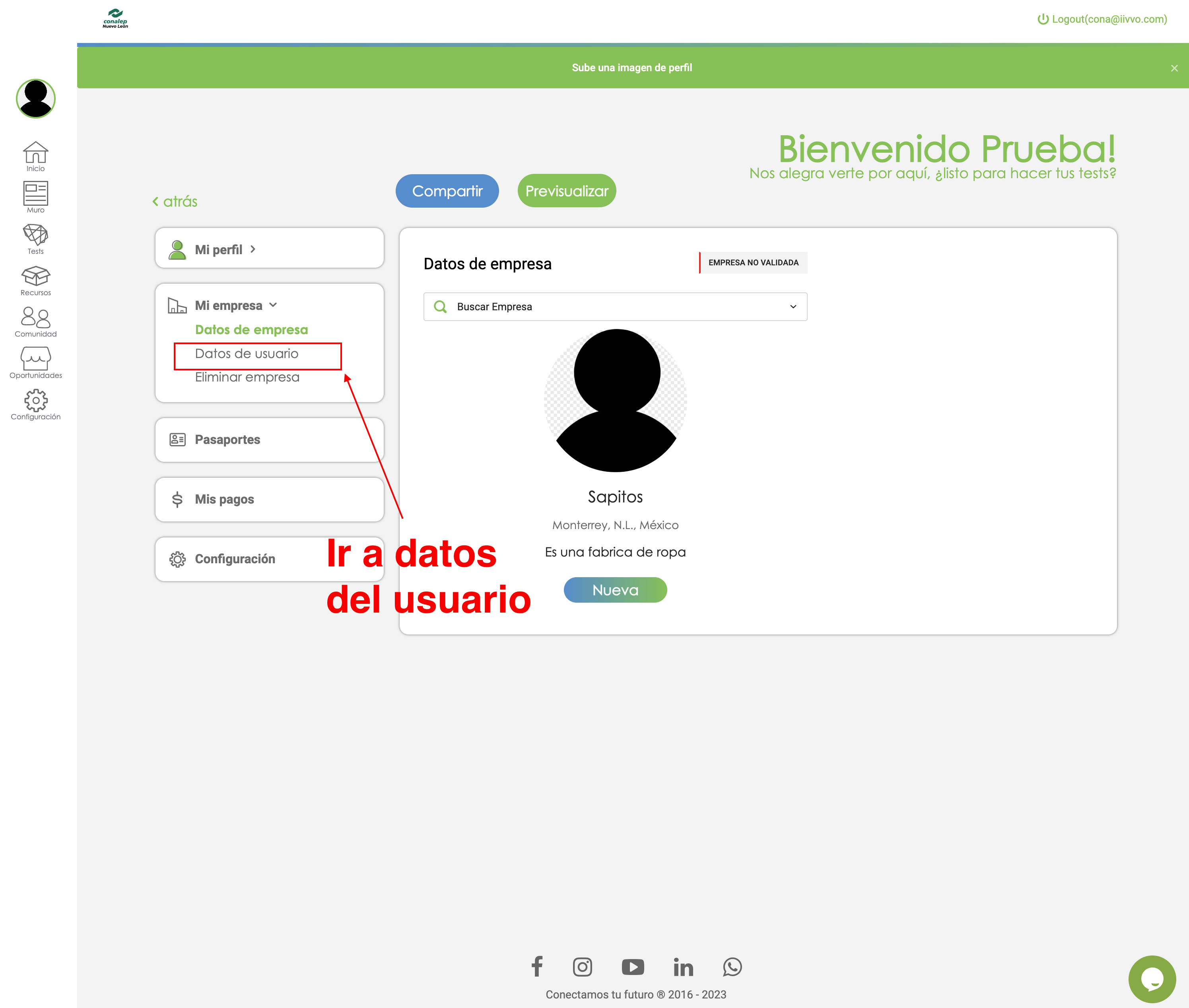1189x1008 pixels.
Task: Open the LinkedIn footer icon
Action: click(683, 967)
